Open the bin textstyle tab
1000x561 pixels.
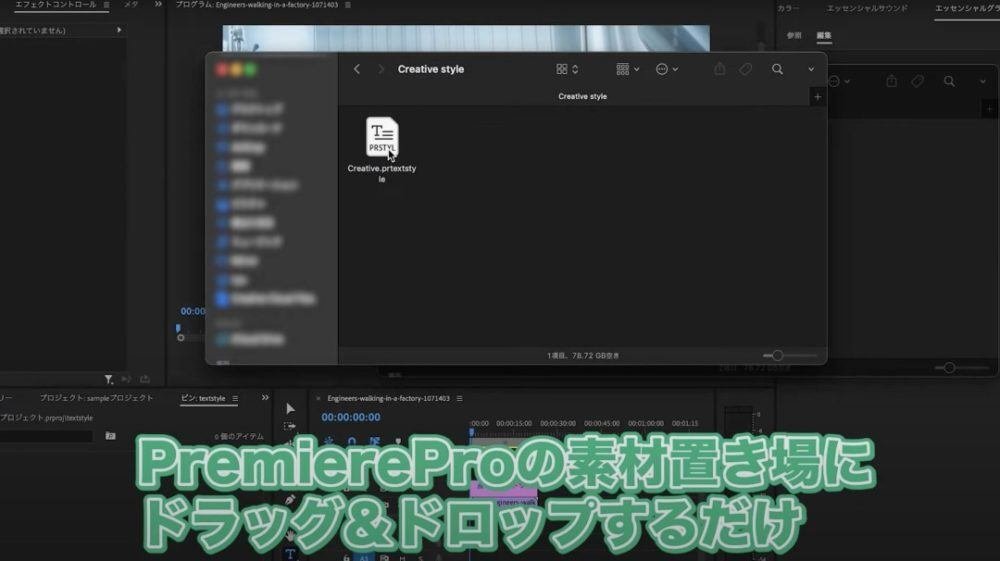(203, 398)
